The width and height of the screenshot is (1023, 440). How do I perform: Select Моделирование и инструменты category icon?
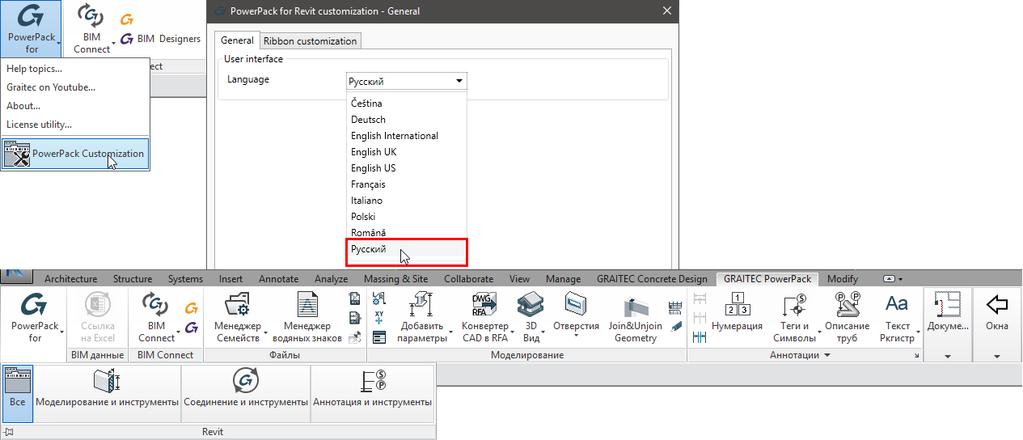tap(107, 381)
